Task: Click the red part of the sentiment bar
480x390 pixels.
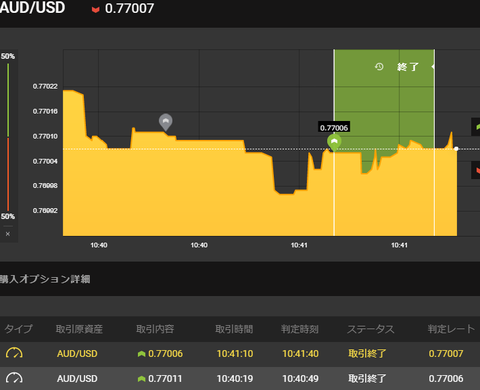Action: coord(8,174)
